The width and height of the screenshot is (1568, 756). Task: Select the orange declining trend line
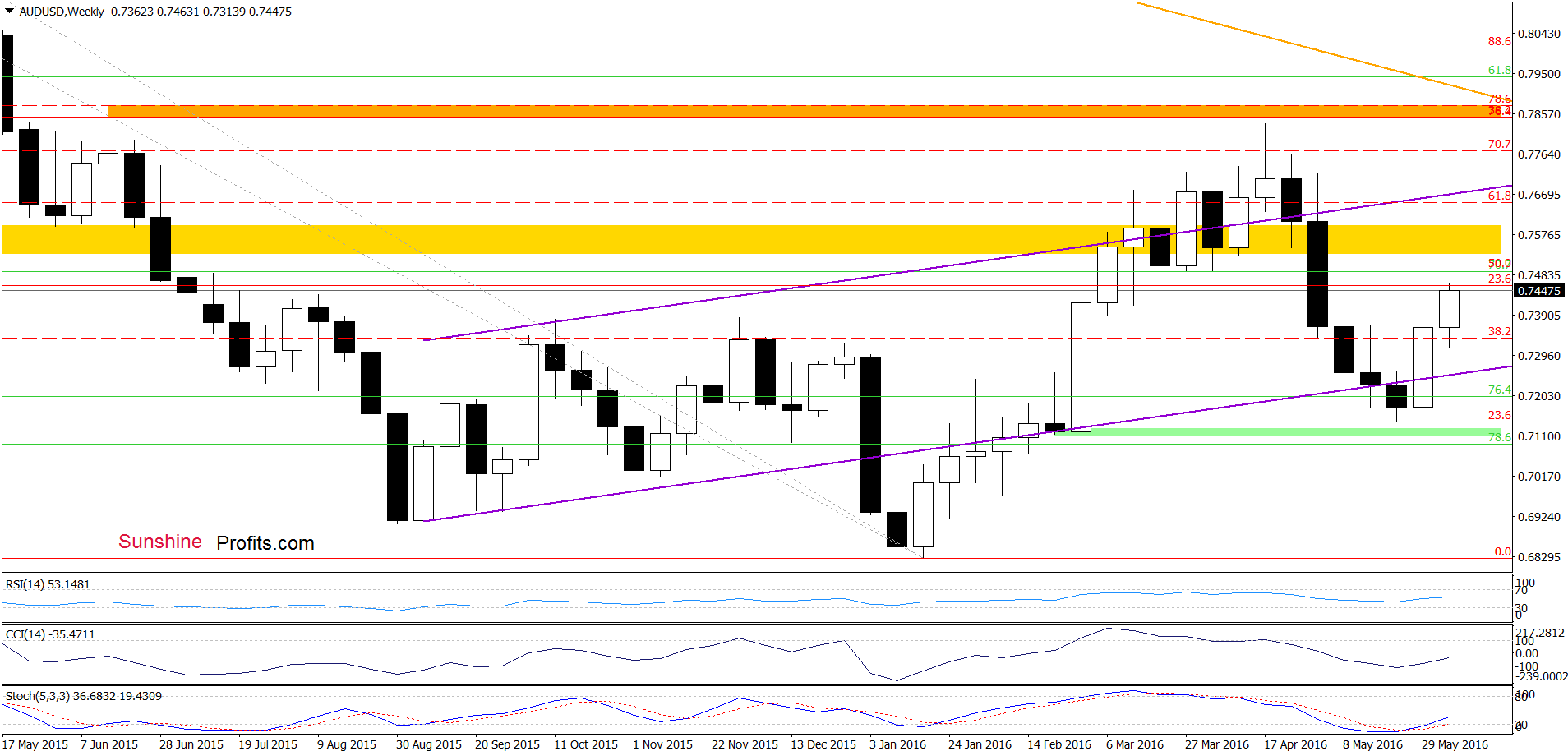(x=1323, y=51)
